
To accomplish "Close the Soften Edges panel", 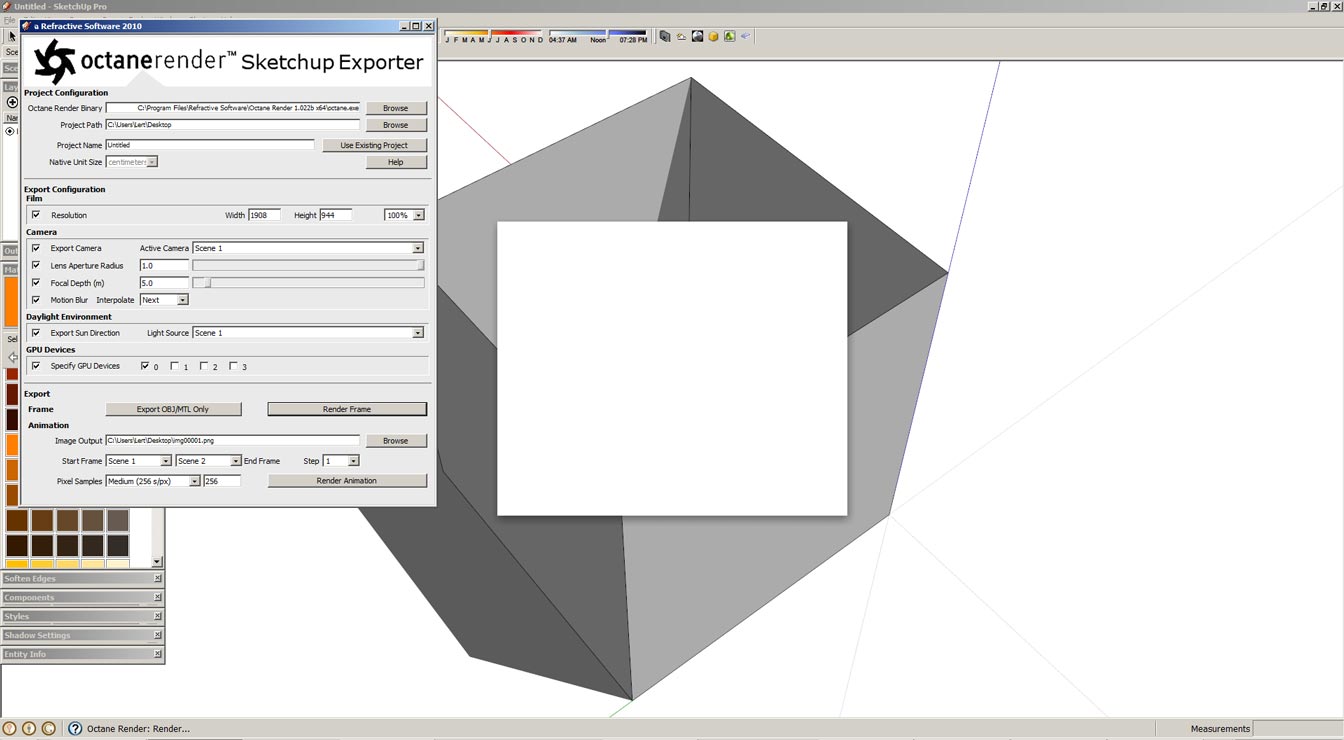I will click(157, 578).
